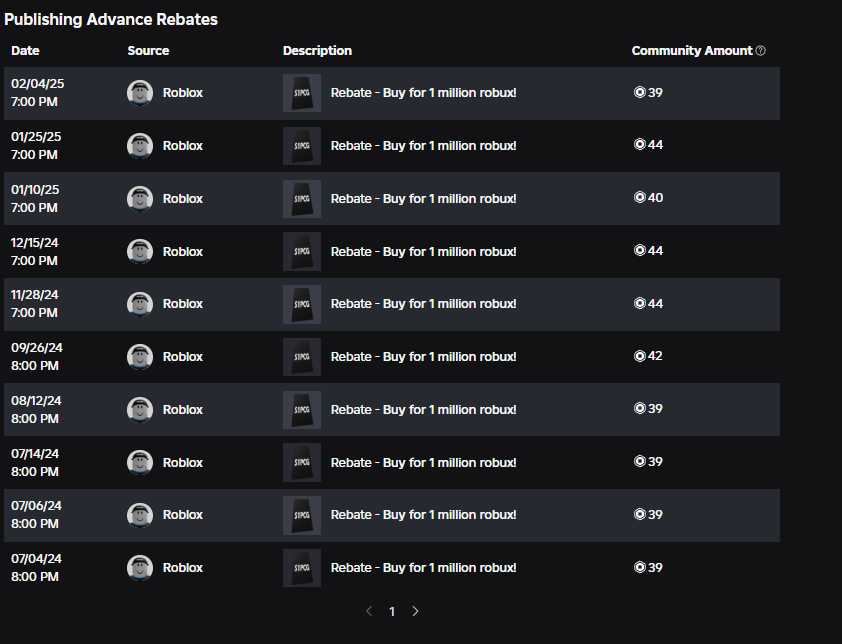
Task: Click the date 02/04/25 7:00 PM
Action: click(38, 92)
